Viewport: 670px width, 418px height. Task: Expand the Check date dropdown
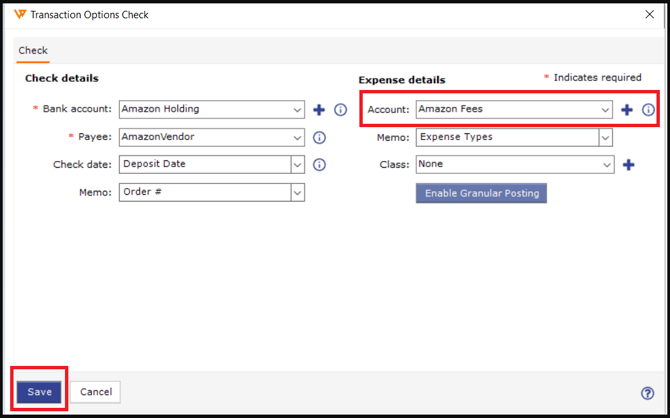298,164
